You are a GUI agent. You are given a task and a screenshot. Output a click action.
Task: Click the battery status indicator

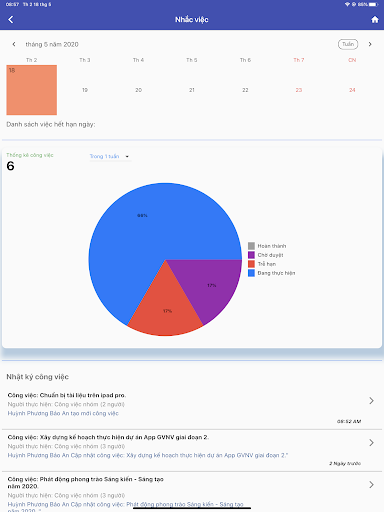point(373,4)
